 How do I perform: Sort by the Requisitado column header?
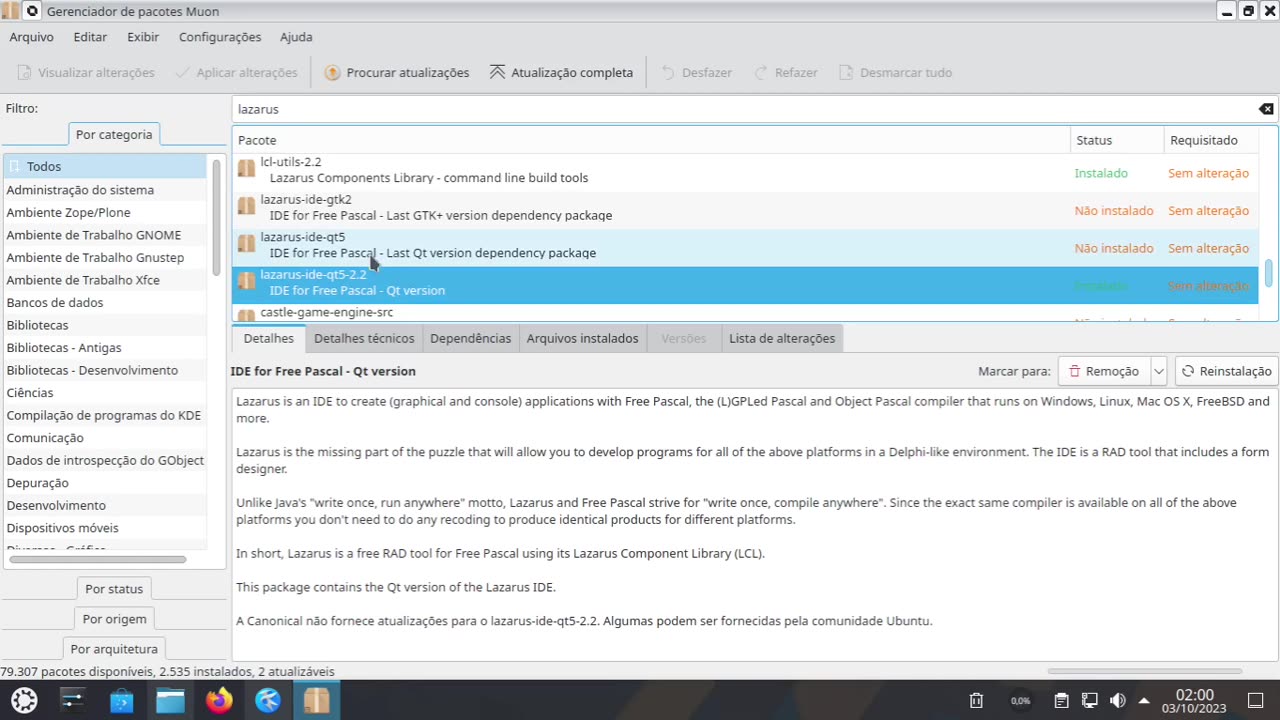click(1211, 140)
